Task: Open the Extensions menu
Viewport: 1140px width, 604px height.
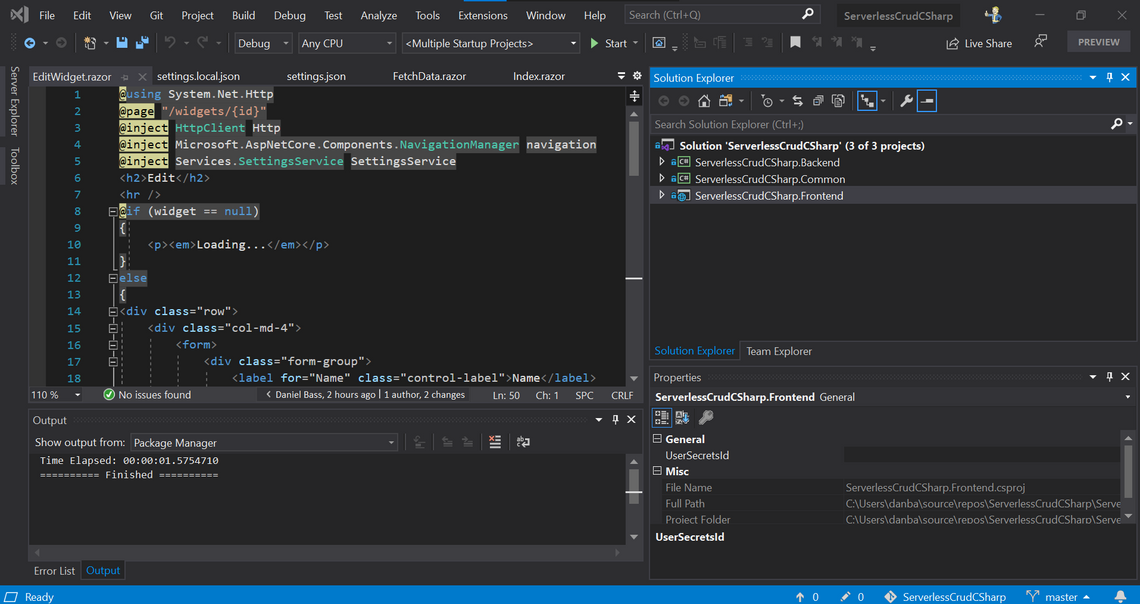Action: click(x=482, y=15)
